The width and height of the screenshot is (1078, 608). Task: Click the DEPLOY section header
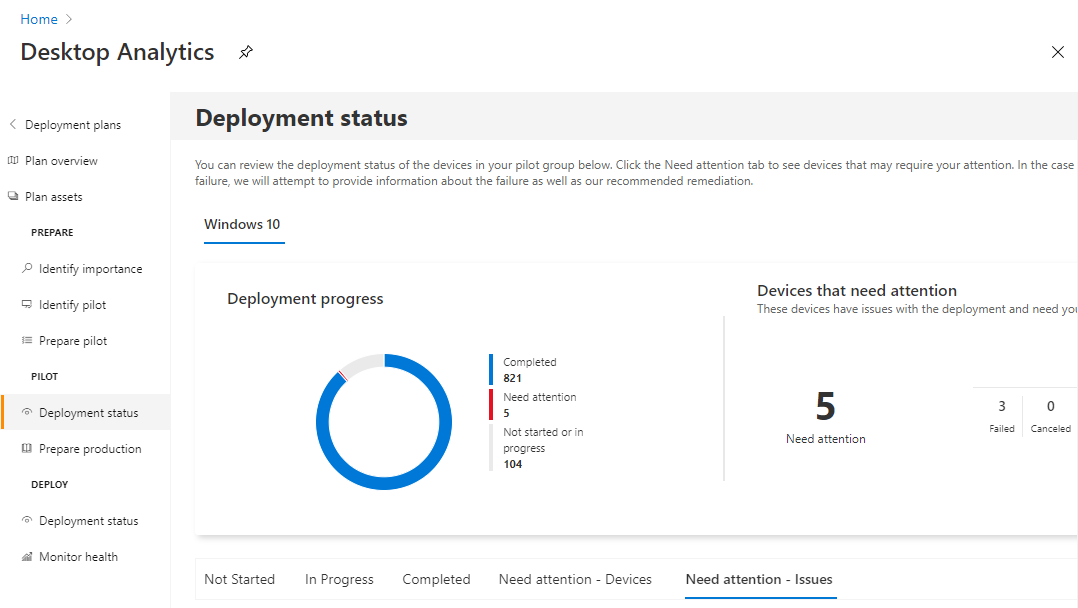pos(50,484)
